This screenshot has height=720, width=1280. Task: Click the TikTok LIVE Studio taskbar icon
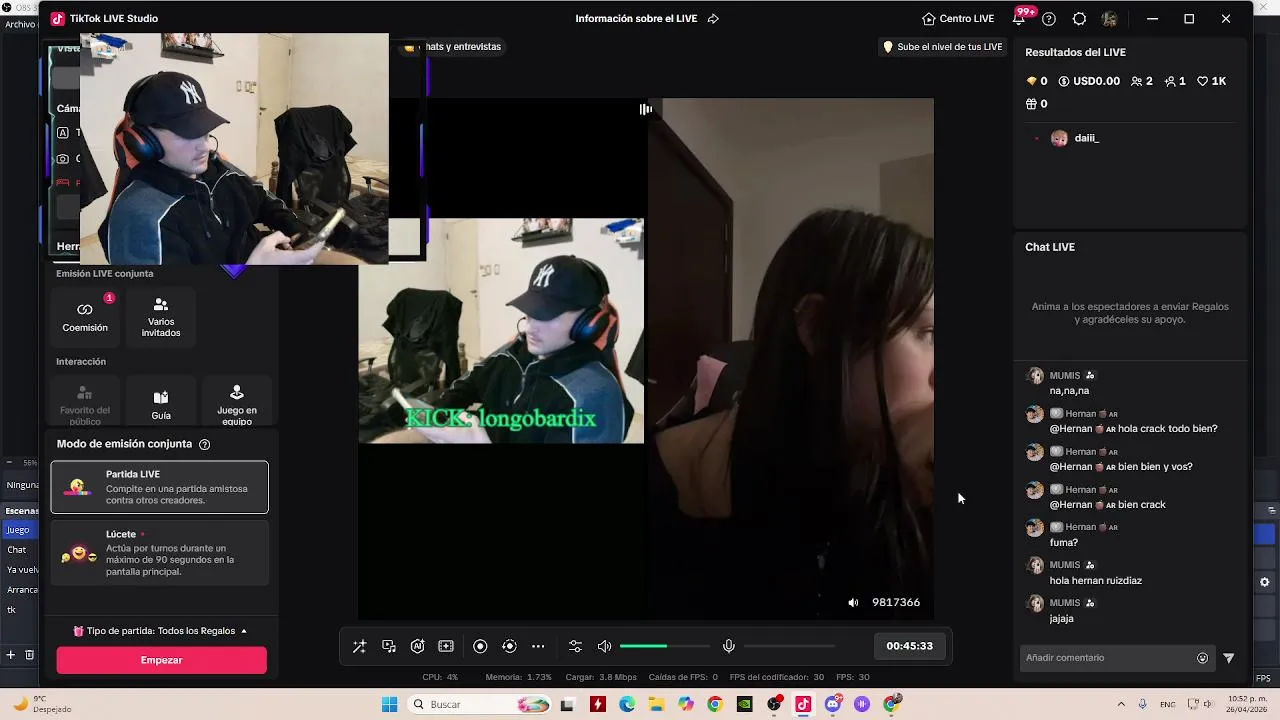[x=803, y=704]
